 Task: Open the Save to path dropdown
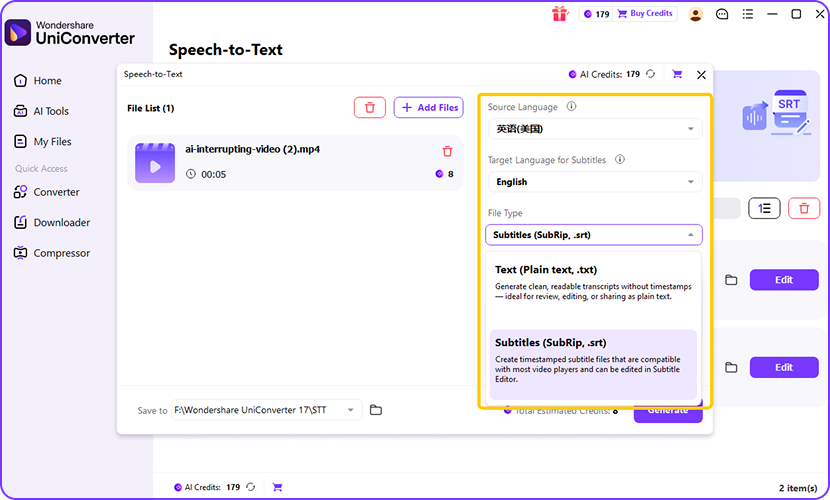(267, 410)
